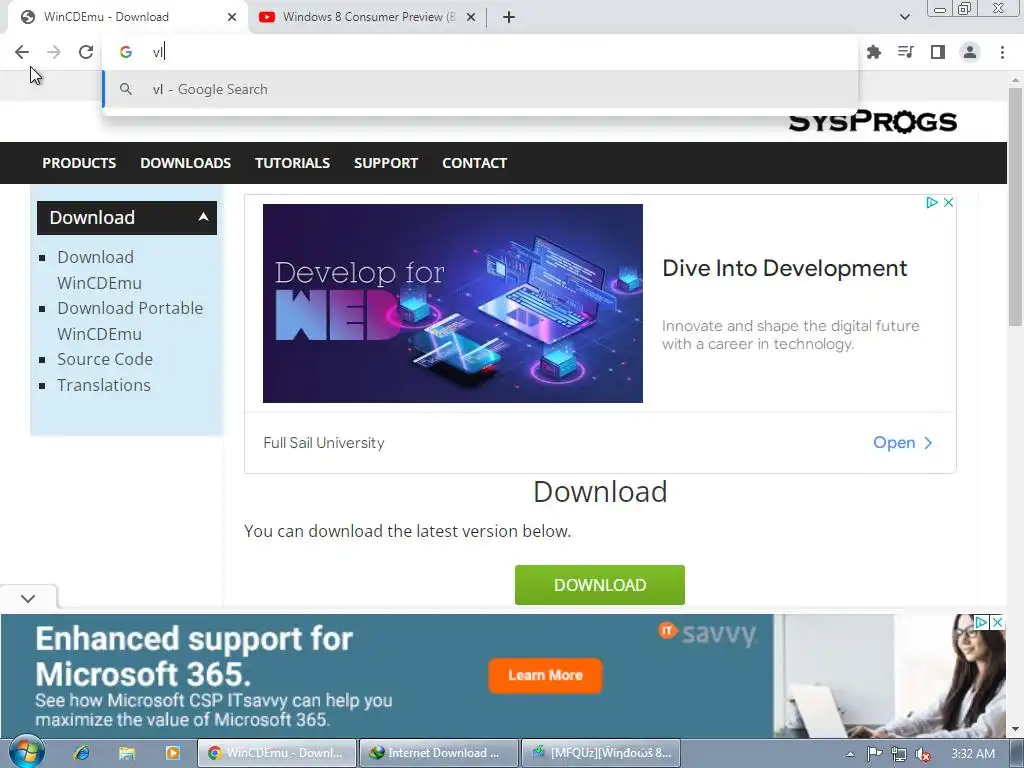Click the green DOWNLOAD button
The height and width of the screenshot is (768, 1024).
coord(600,585)
